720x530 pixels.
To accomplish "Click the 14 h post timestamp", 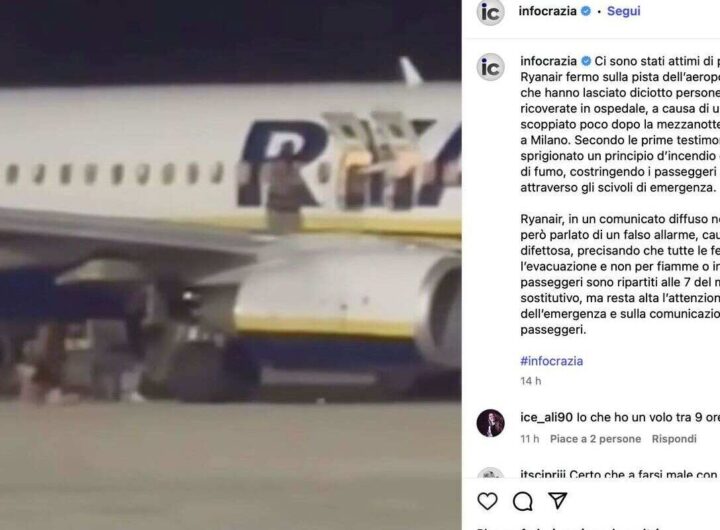I will tap(531, 381).
